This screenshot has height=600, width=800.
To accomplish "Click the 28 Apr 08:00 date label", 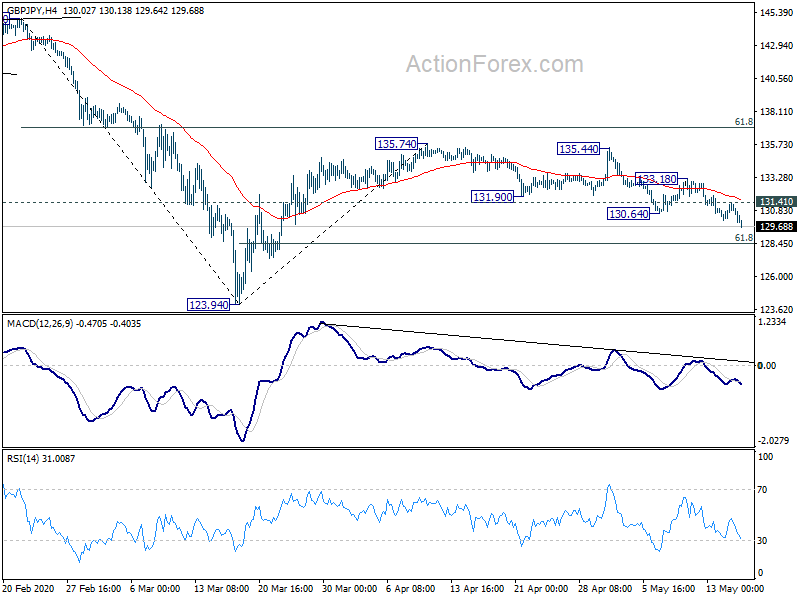I will point(605,589).
